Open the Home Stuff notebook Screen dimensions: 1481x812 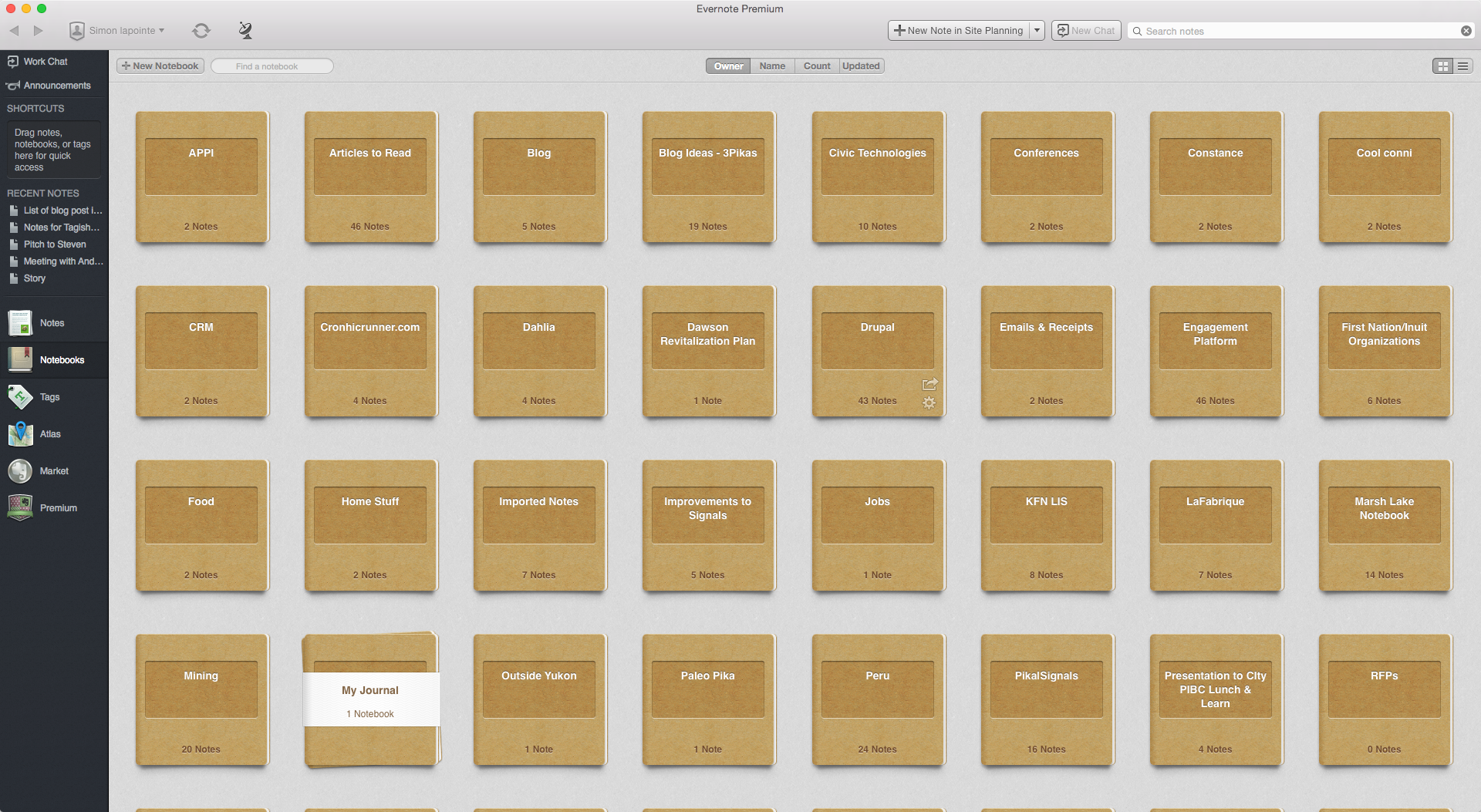pyautogui.click(x=370, y=526)
